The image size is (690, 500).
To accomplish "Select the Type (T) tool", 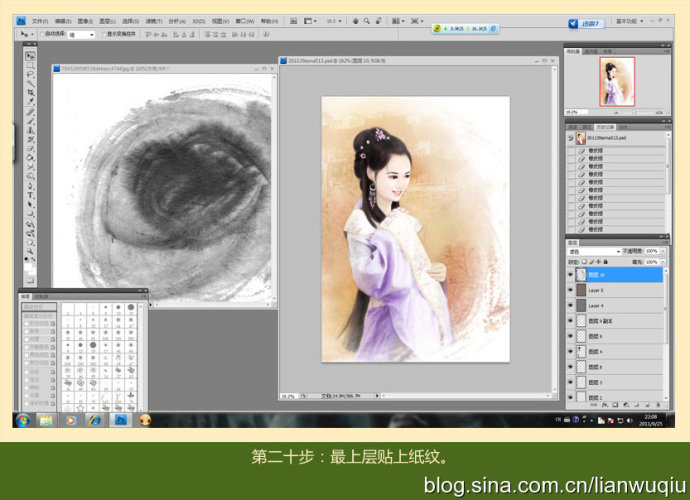I will tap(30, 195).
